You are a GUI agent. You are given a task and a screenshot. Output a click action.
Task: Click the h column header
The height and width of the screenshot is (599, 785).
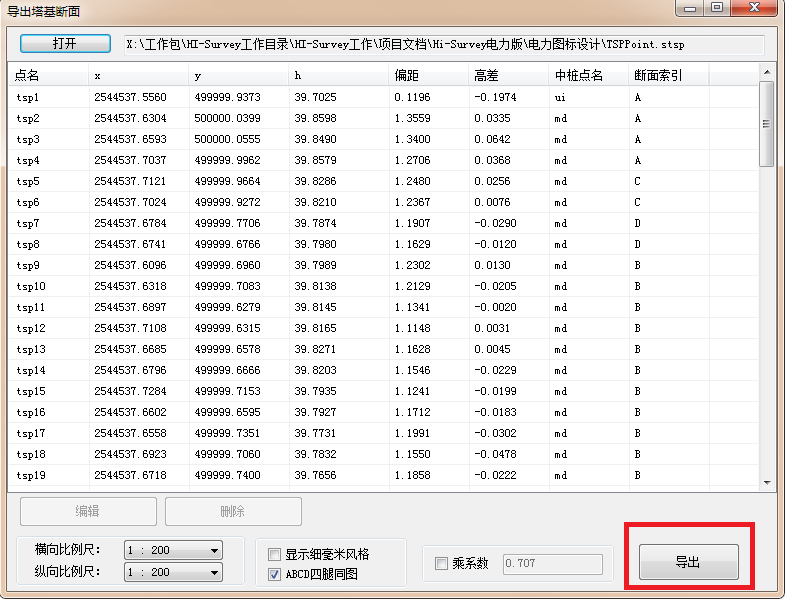tap(339, 75)
